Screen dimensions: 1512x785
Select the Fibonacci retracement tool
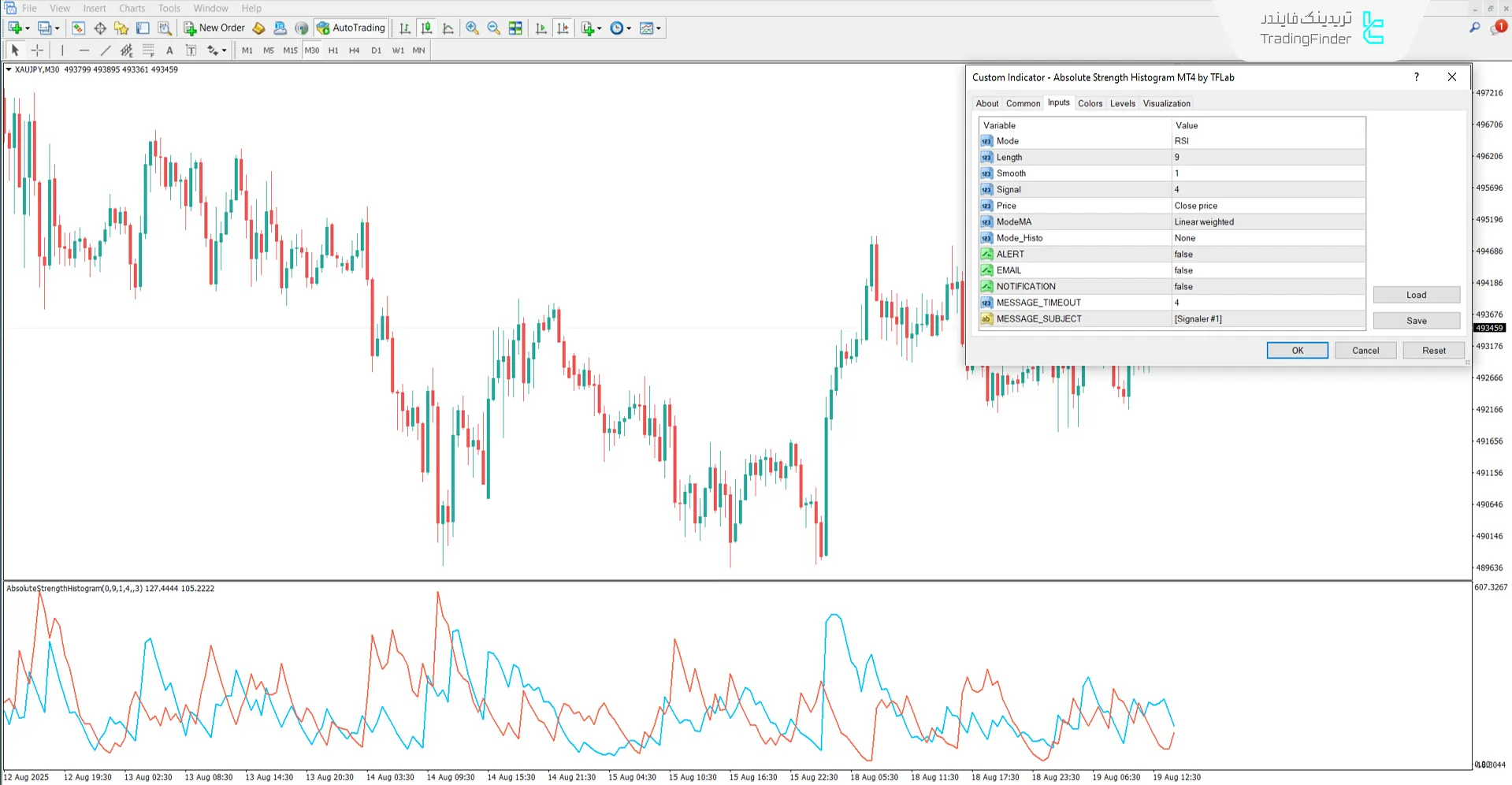click(x=148, y=50)
